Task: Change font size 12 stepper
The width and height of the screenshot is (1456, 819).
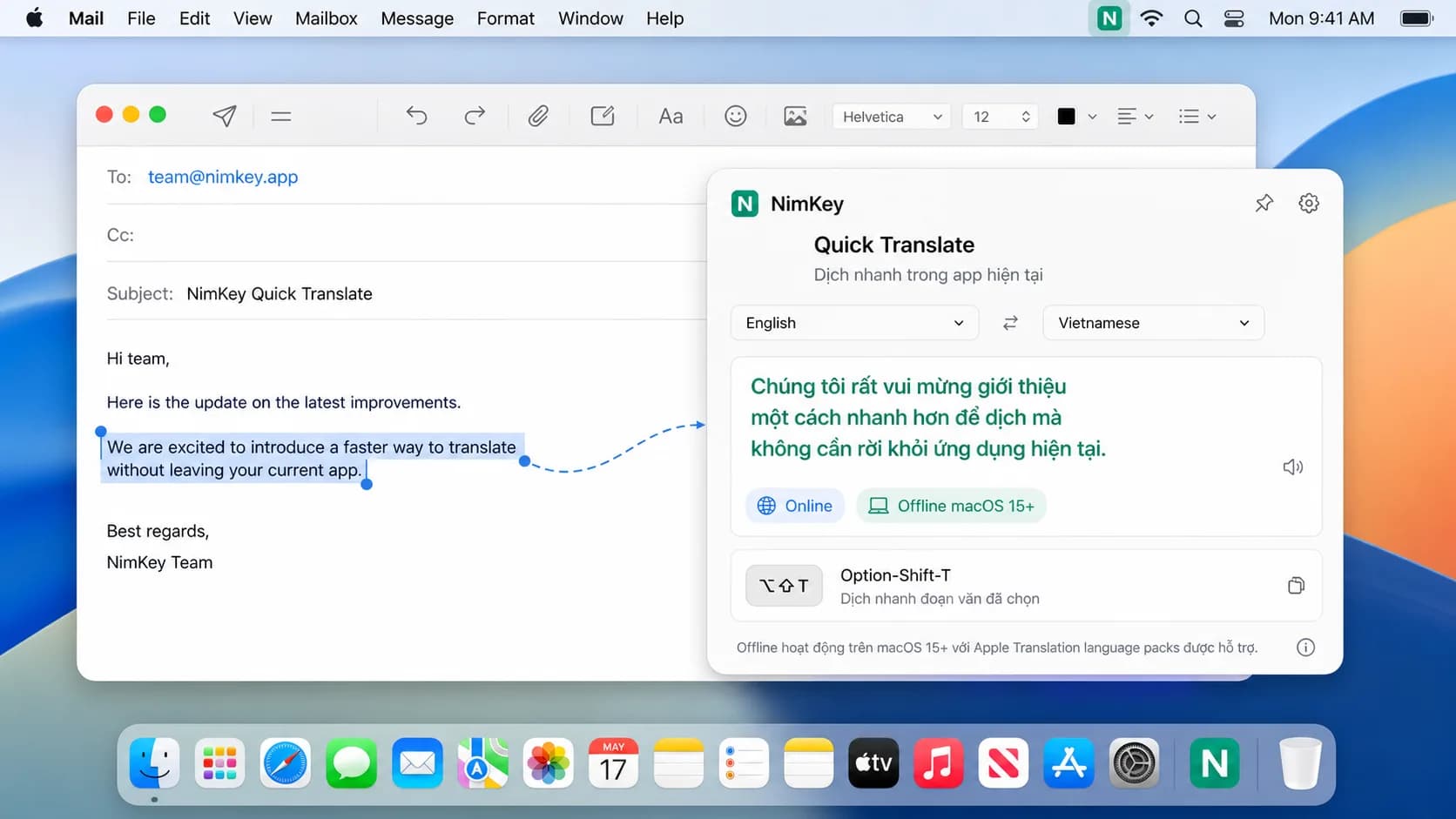Action: pos(1026,117)
